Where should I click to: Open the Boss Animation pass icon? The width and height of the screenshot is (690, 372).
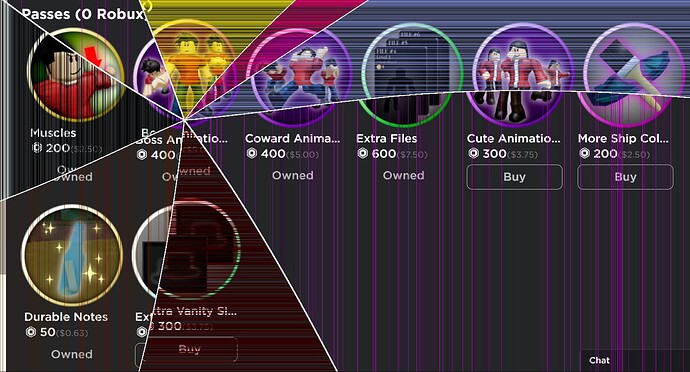pos(184,73)
